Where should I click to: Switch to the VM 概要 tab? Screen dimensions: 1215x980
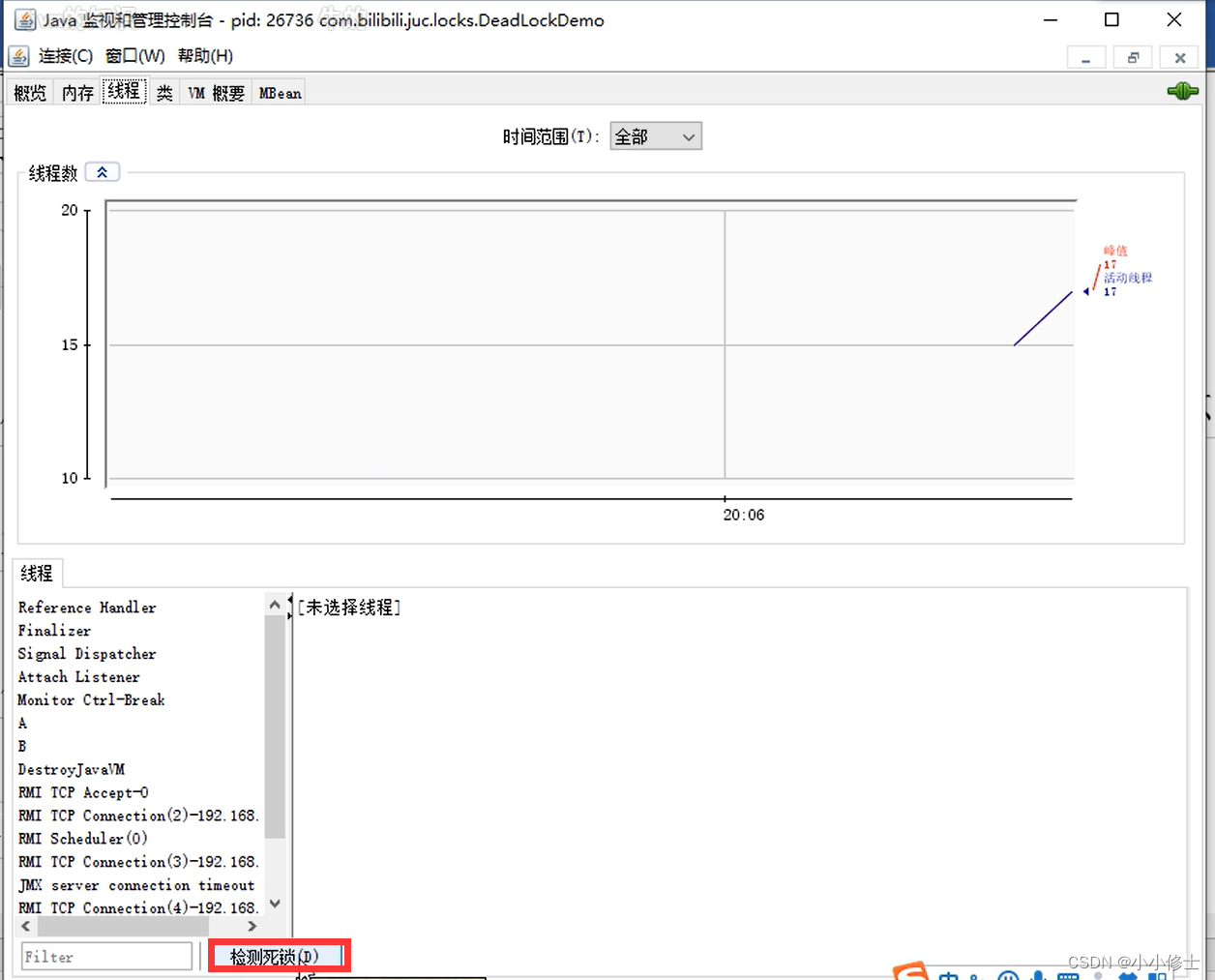tap(216, 93)
